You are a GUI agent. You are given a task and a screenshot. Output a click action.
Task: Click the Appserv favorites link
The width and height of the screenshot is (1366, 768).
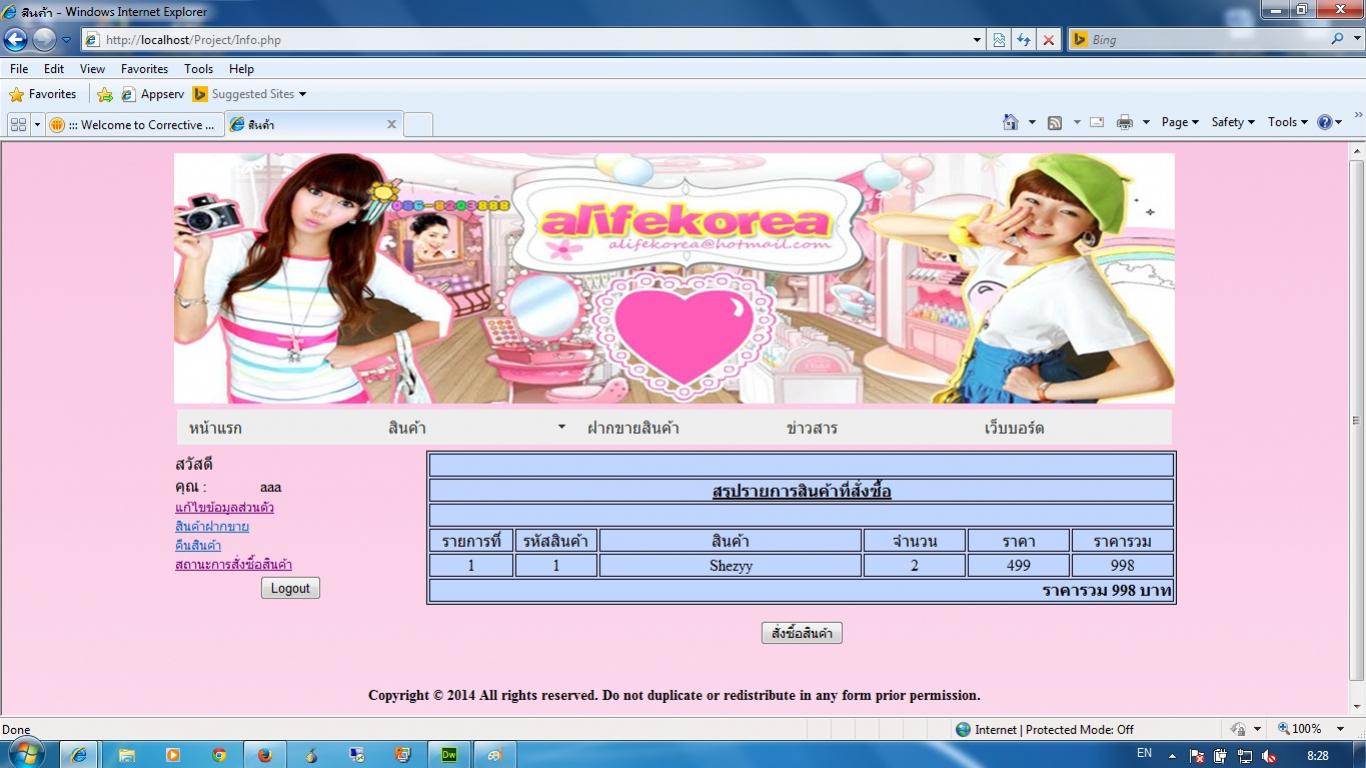(x=153, y=94)
